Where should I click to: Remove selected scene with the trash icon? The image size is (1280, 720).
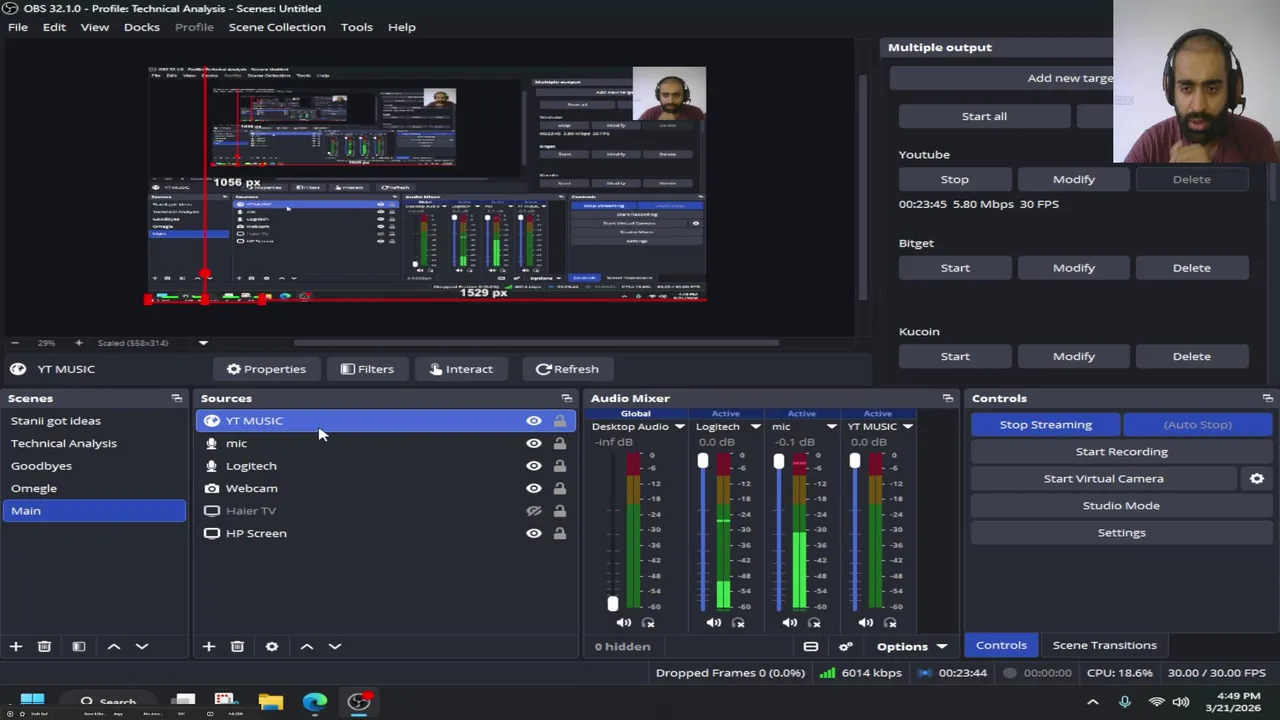coord(44,647)
